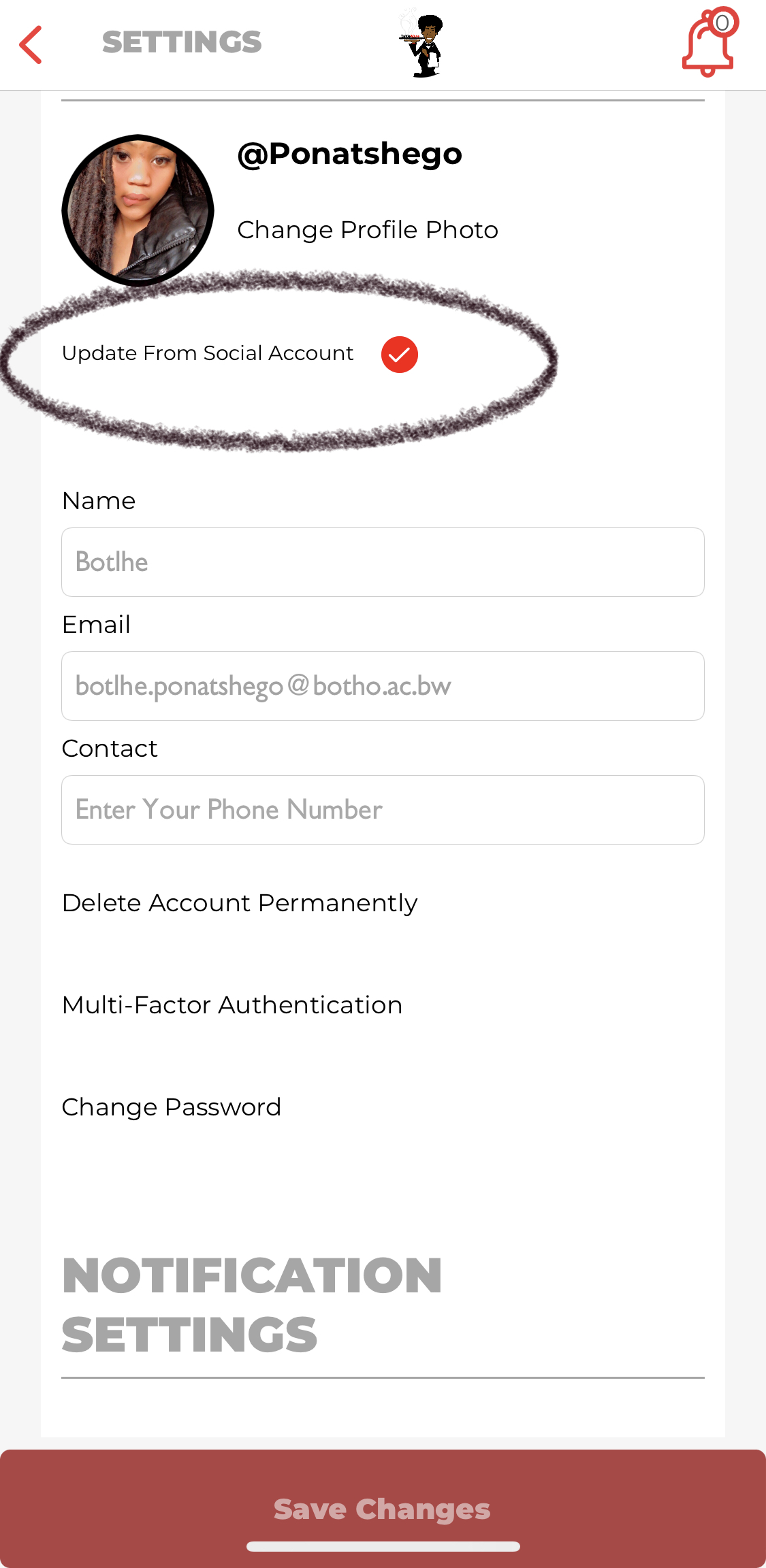
Task: Tap the home indicator bar
Action: [x=383, y=1546]
